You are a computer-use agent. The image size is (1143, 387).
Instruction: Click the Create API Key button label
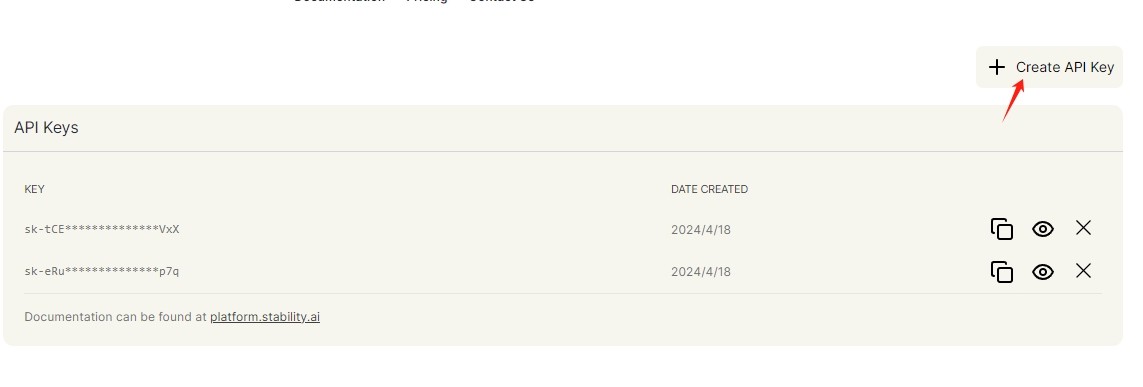click(1065, 67)
